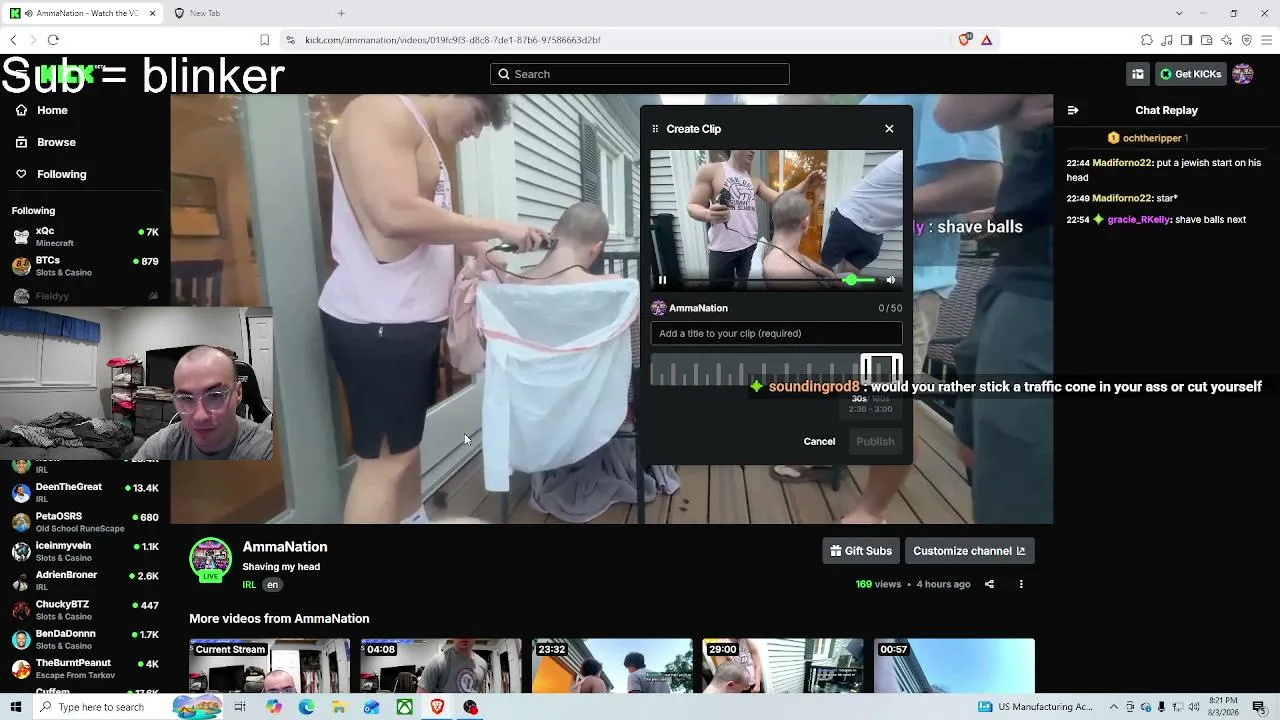Screen dimensions: 1280x720
Task: Open the Brave Wallet icon
Action: (x=1206, y=40)
